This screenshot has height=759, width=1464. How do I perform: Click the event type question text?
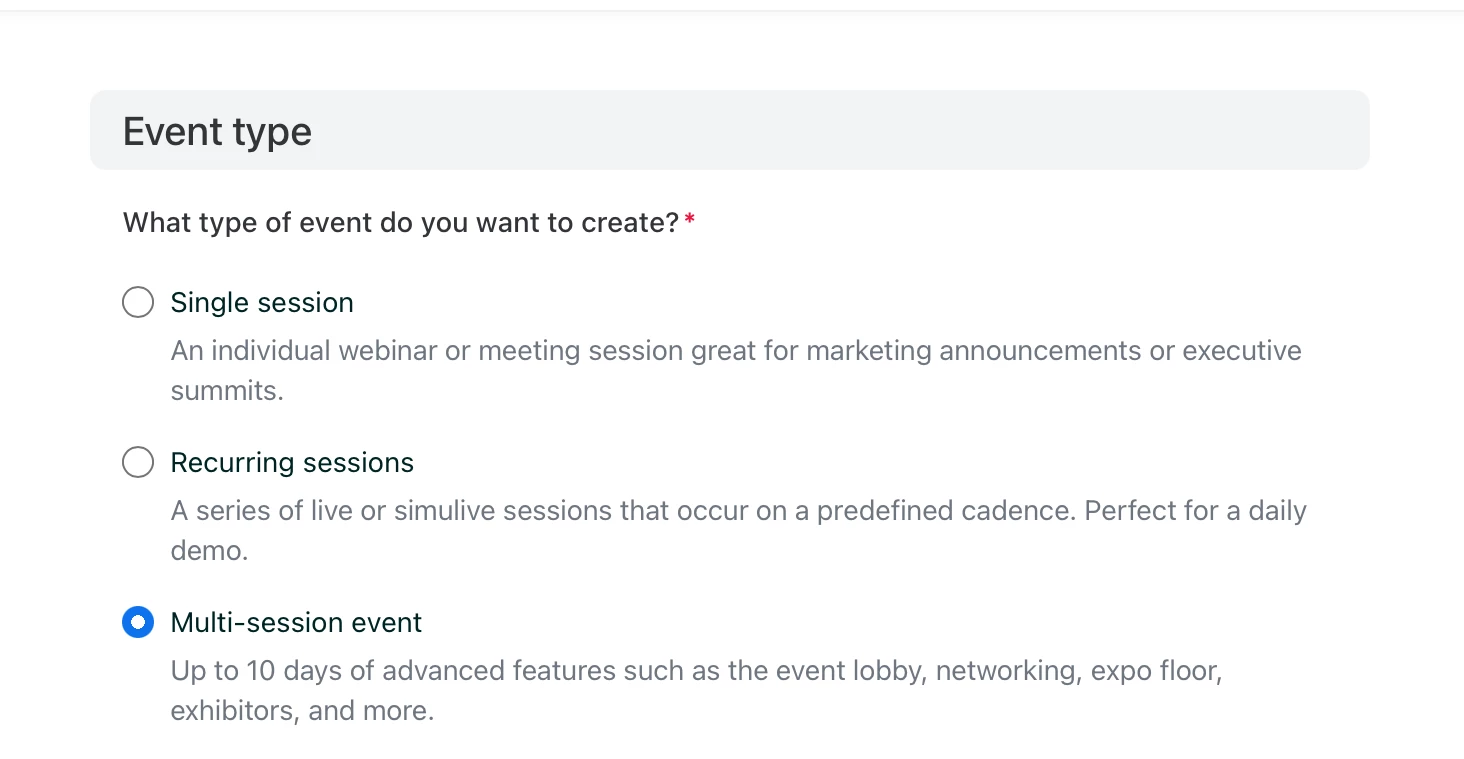pos(401,222)
